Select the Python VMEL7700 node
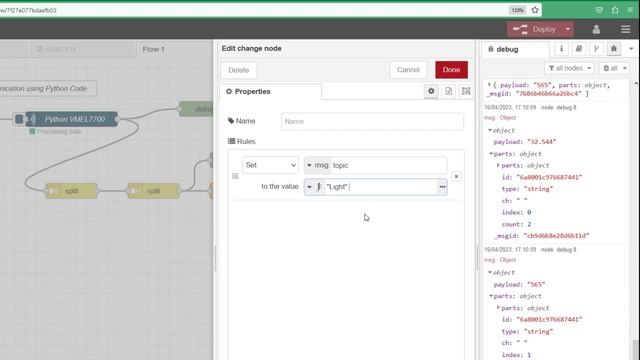The image size is (640, 360). tap(72, 119)
